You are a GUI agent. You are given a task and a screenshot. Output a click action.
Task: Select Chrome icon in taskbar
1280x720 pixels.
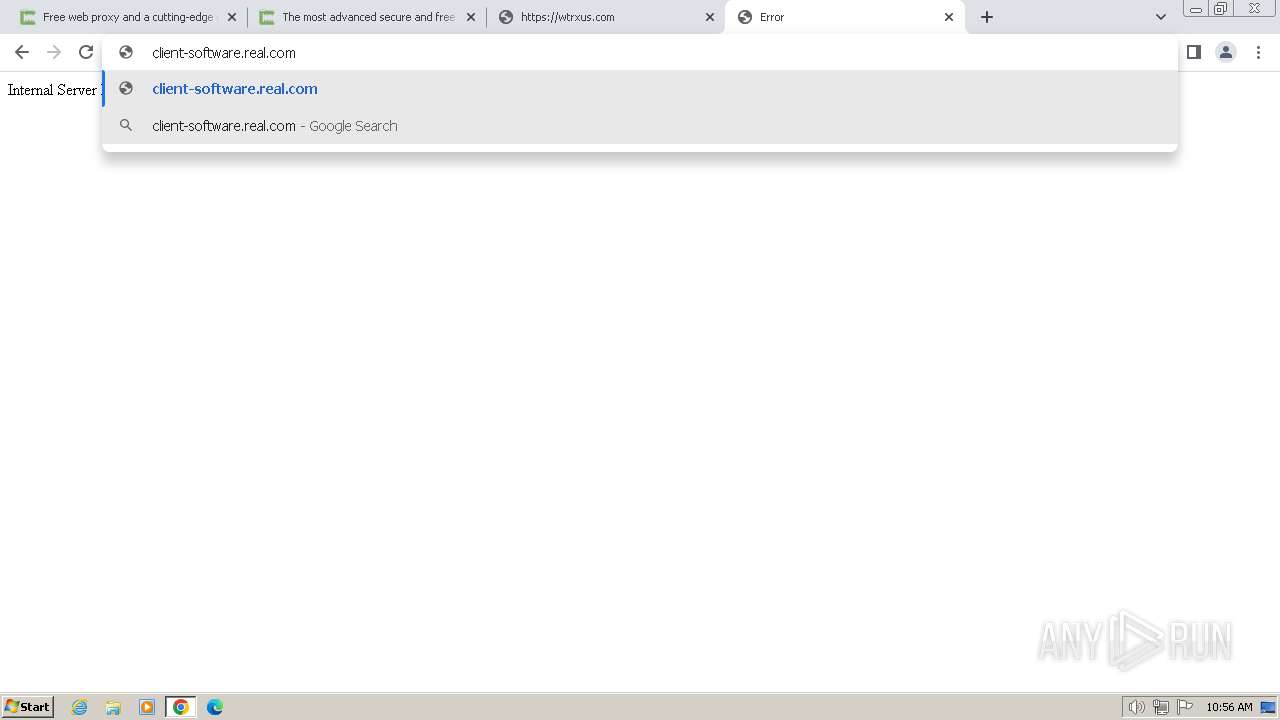(181, 707)
